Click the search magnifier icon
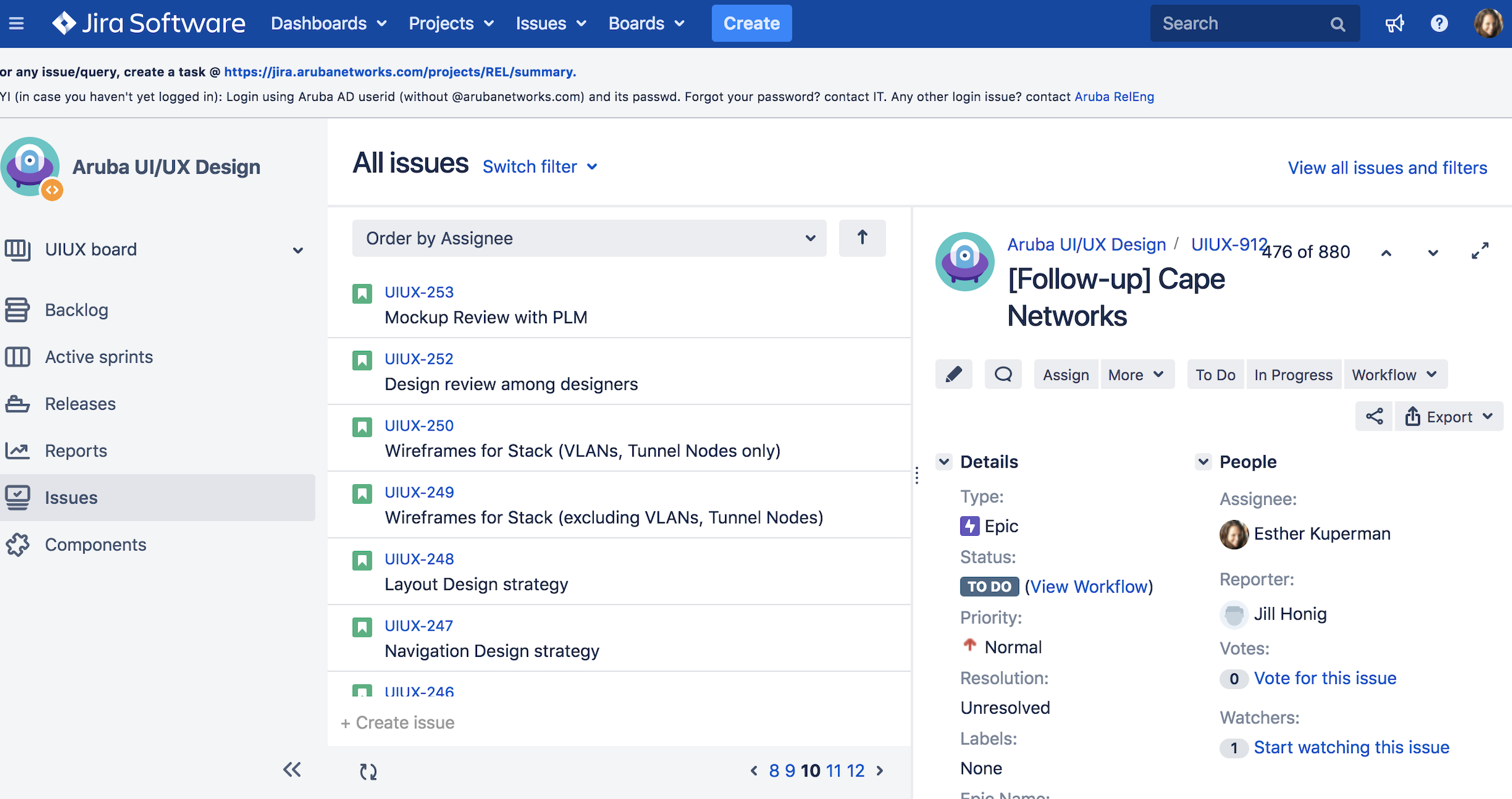Image resolution: width=1512 pixels, height=799 pixels. pyautogui.click(x=1337, y=24)
